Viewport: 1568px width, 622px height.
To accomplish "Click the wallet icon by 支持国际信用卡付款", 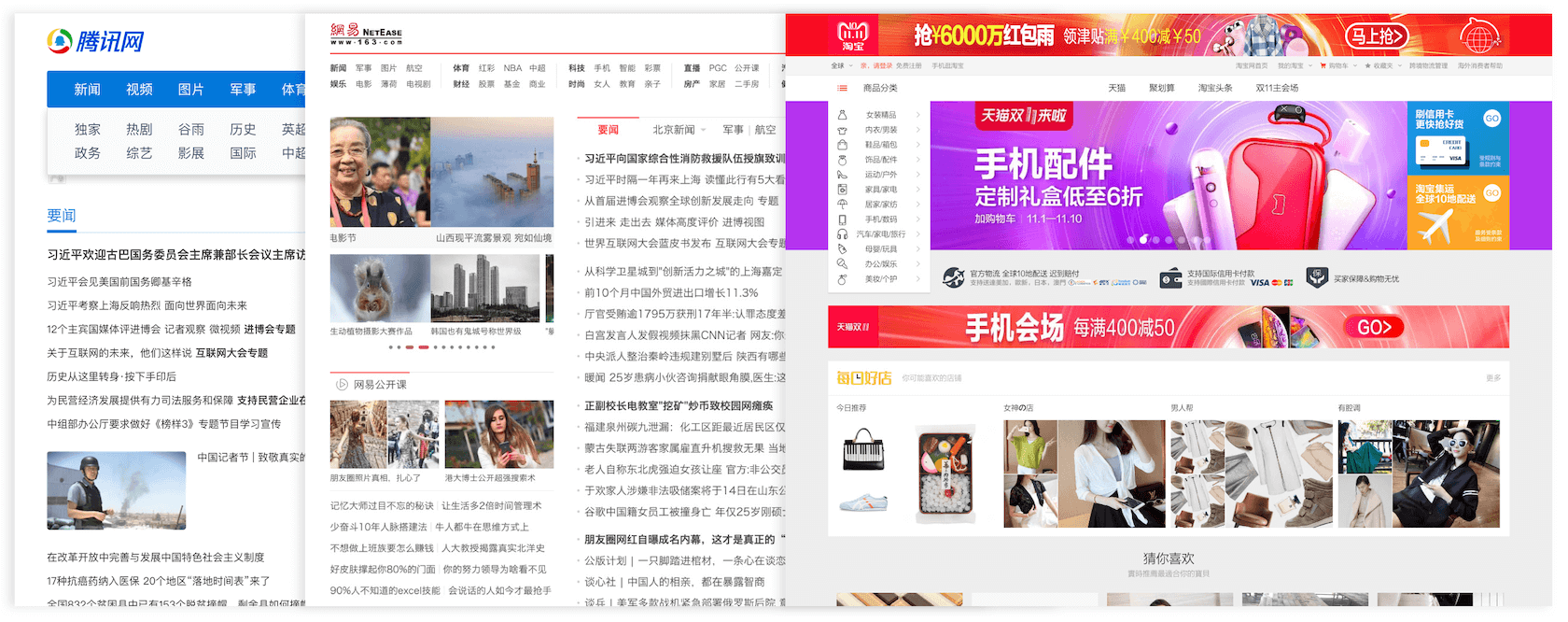I will [x=1170, y=278].
